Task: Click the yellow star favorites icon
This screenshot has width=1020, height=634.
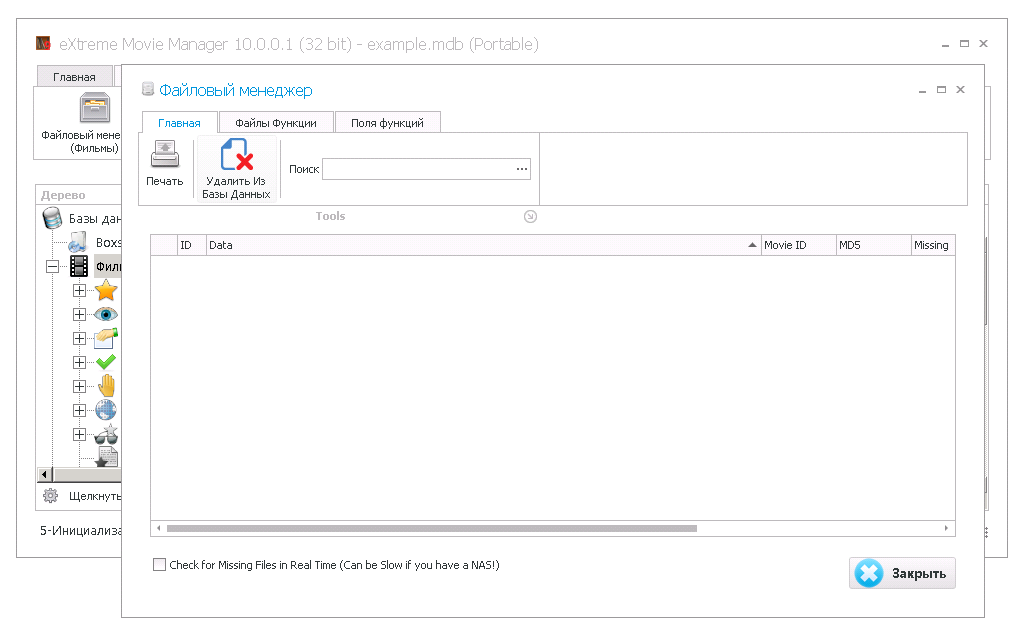Action: (106, 290)
